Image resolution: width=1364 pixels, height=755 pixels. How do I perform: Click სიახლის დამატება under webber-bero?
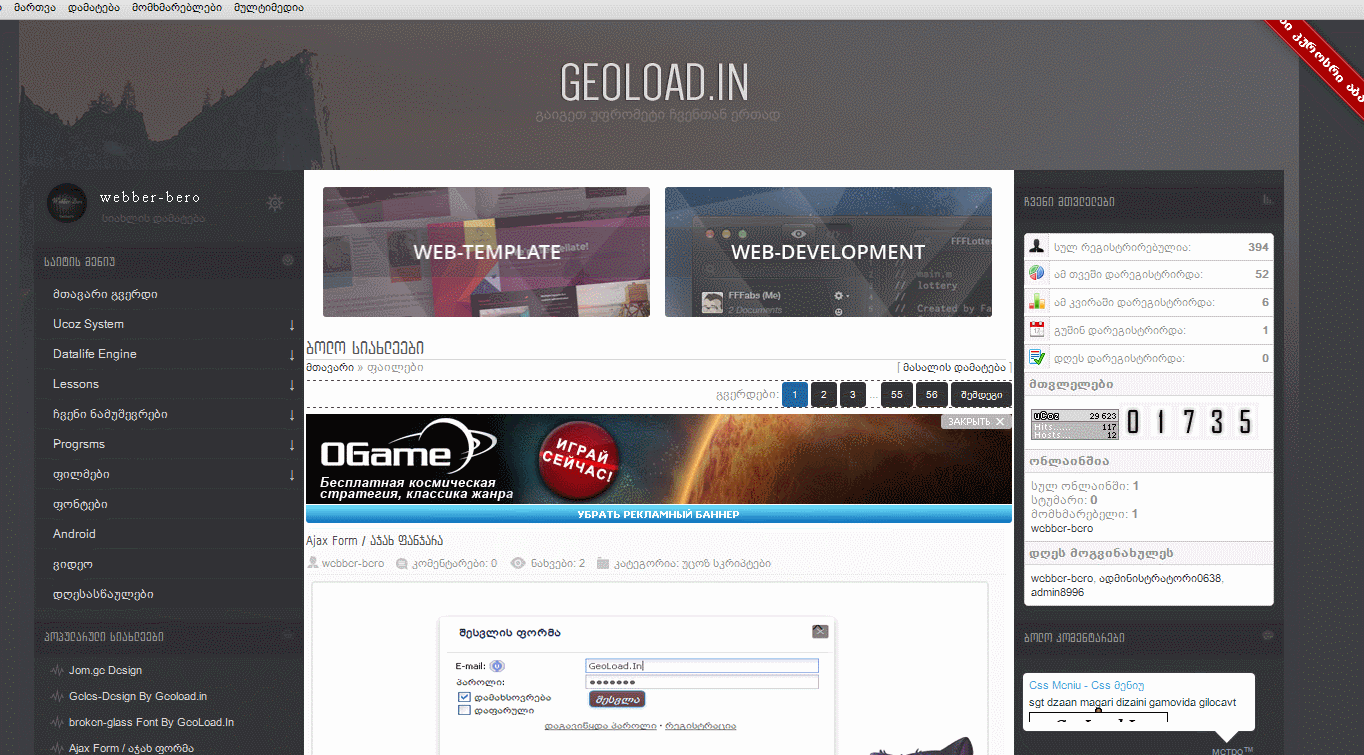click(152, 217)
